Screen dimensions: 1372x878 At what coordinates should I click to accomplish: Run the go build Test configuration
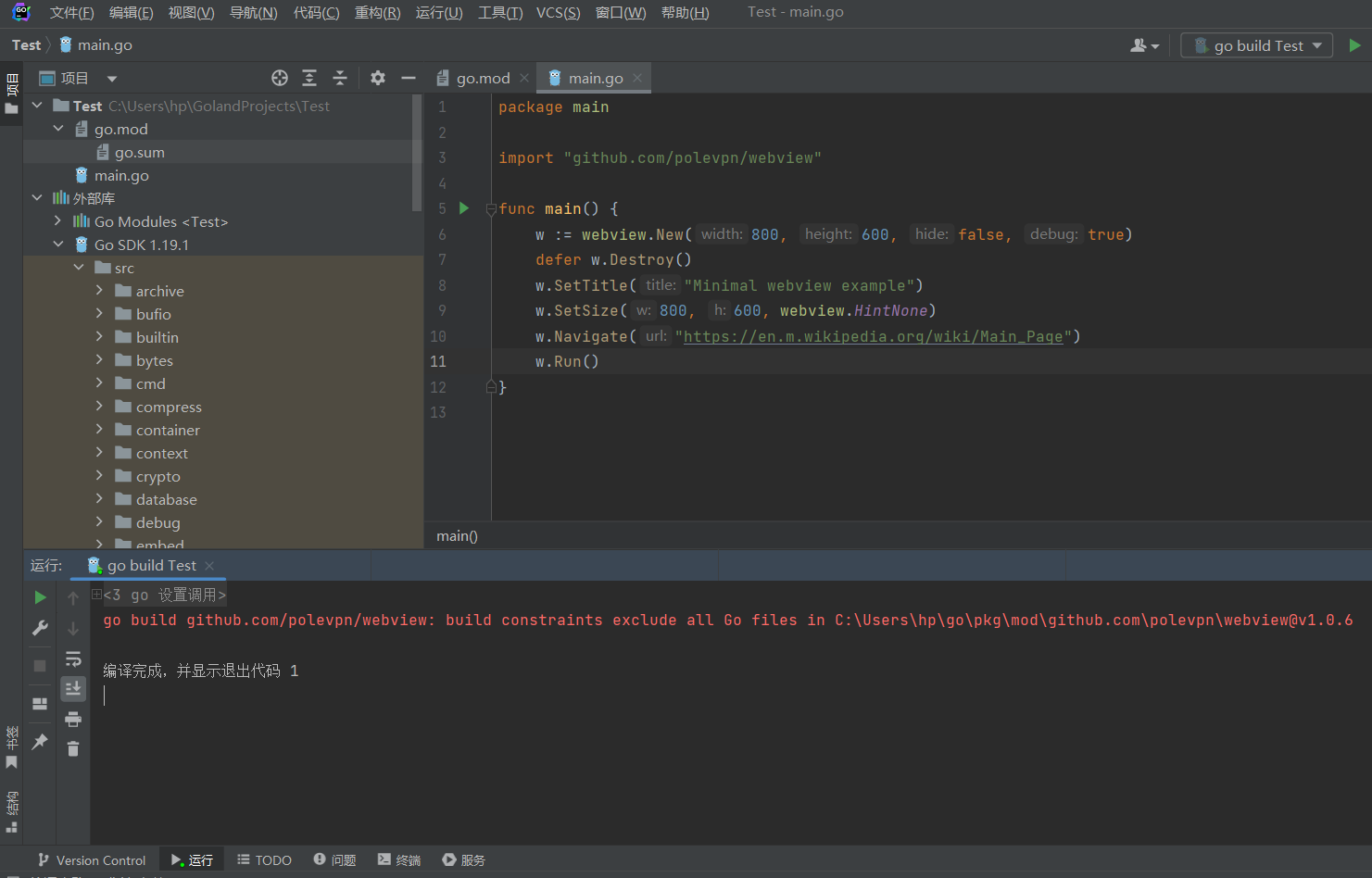tap(1354, 45)
